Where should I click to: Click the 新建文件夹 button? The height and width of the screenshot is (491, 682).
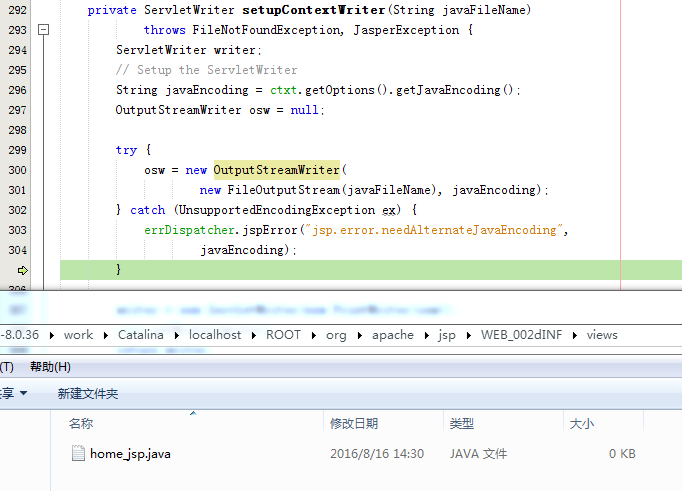click(87, 394)
